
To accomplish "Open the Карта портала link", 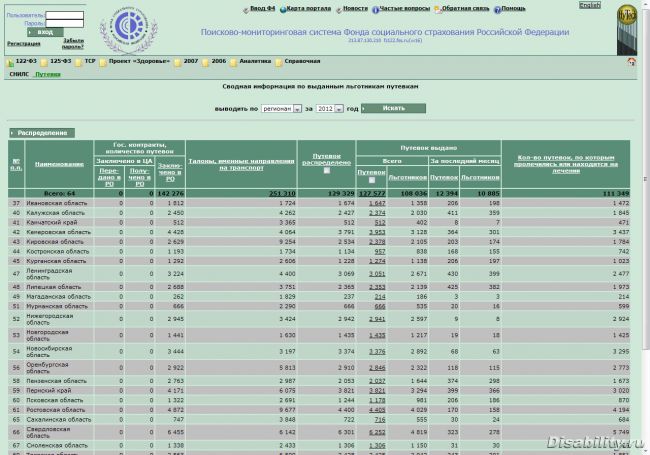I will click(x=308, y=8).
